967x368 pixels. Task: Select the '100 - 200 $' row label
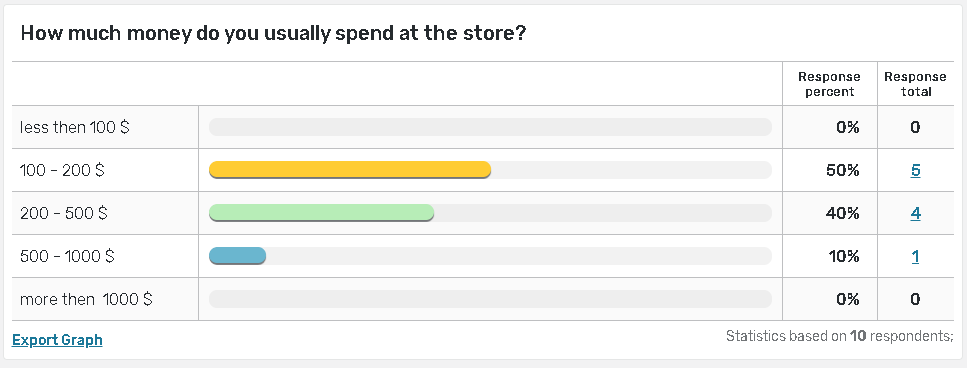62,170
